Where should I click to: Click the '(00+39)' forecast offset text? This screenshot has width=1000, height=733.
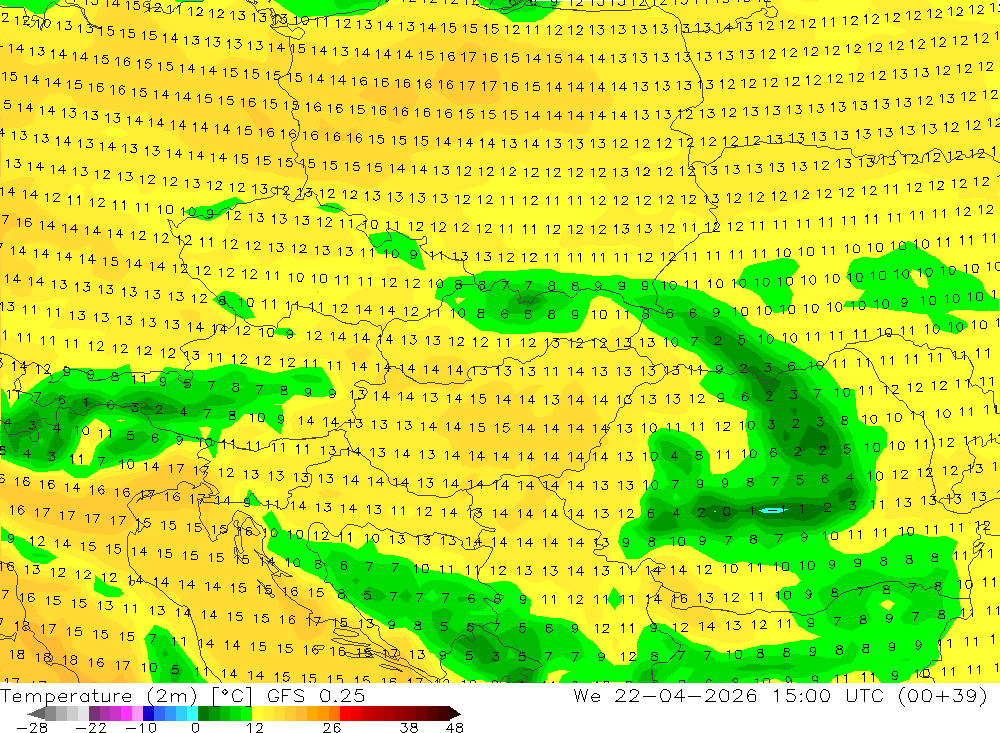[x=943, y=695]
